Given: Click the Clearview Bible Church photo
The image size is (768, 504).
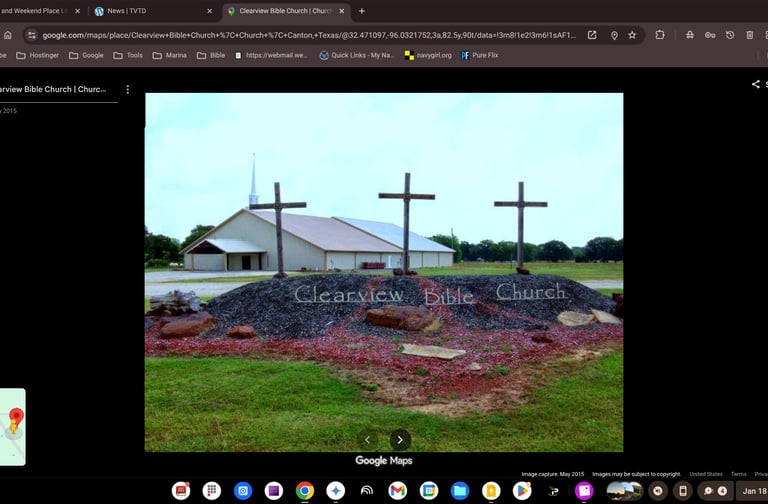Looking at the screenshot, I should point(384,272).
